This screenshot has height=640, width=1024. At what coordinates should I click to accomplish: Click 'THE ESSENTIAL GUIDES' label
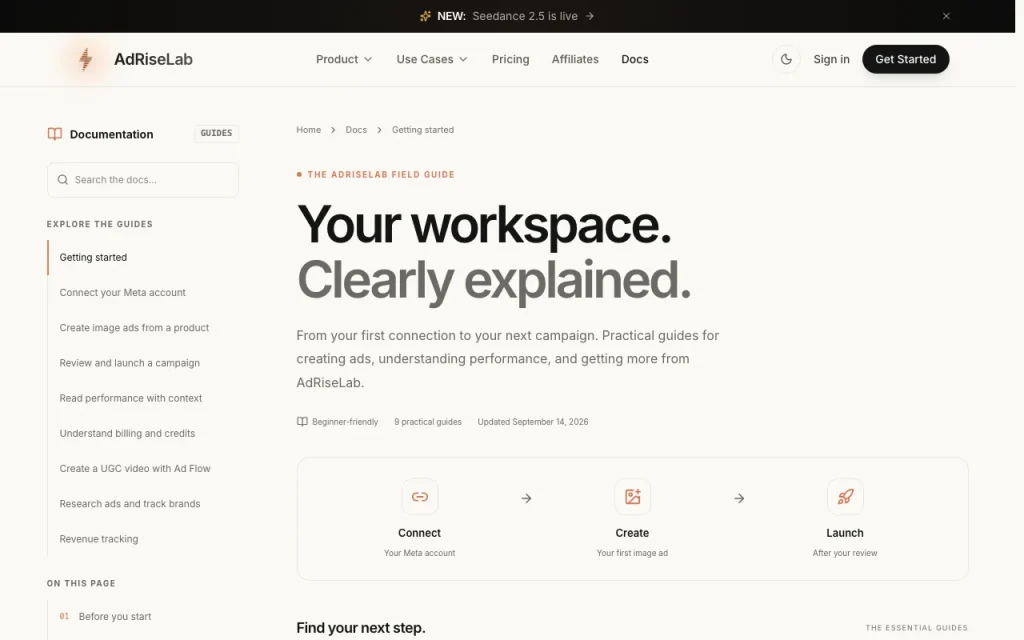coord(917,628)
